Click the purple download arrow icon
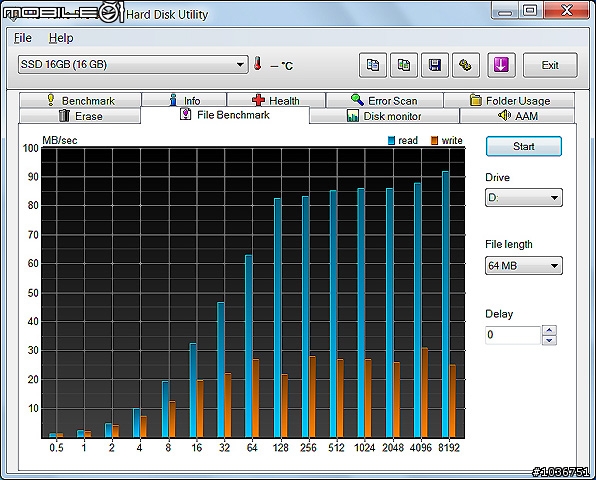This screenshot has height=480, width=596. (501, 65)
